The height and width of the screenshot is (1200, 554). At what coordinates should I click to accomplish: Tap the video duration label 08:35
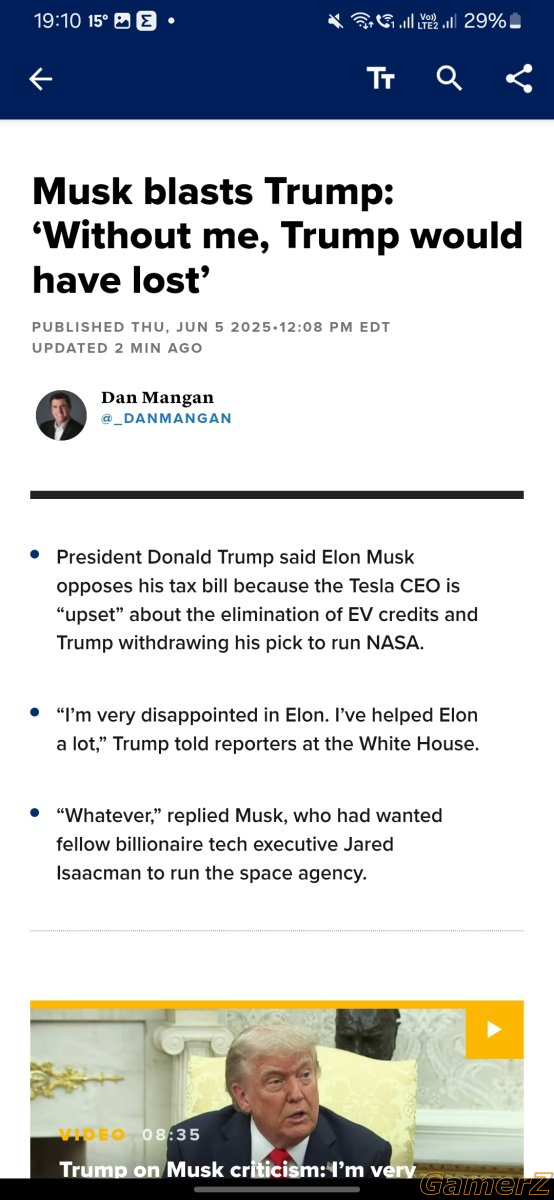click(x=171, y=1134)
